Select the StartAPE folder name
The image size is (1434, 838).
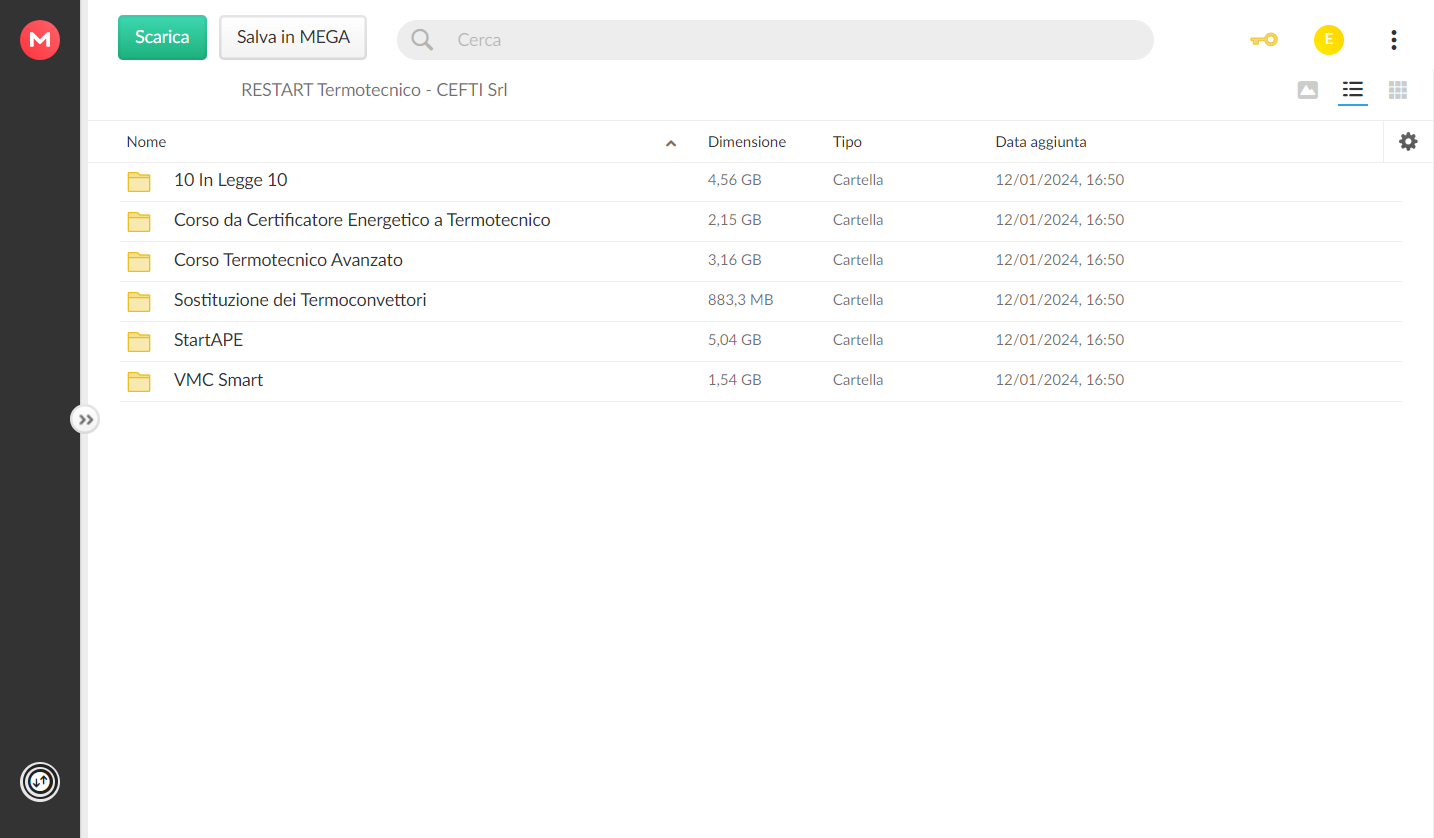pos(208,340)
